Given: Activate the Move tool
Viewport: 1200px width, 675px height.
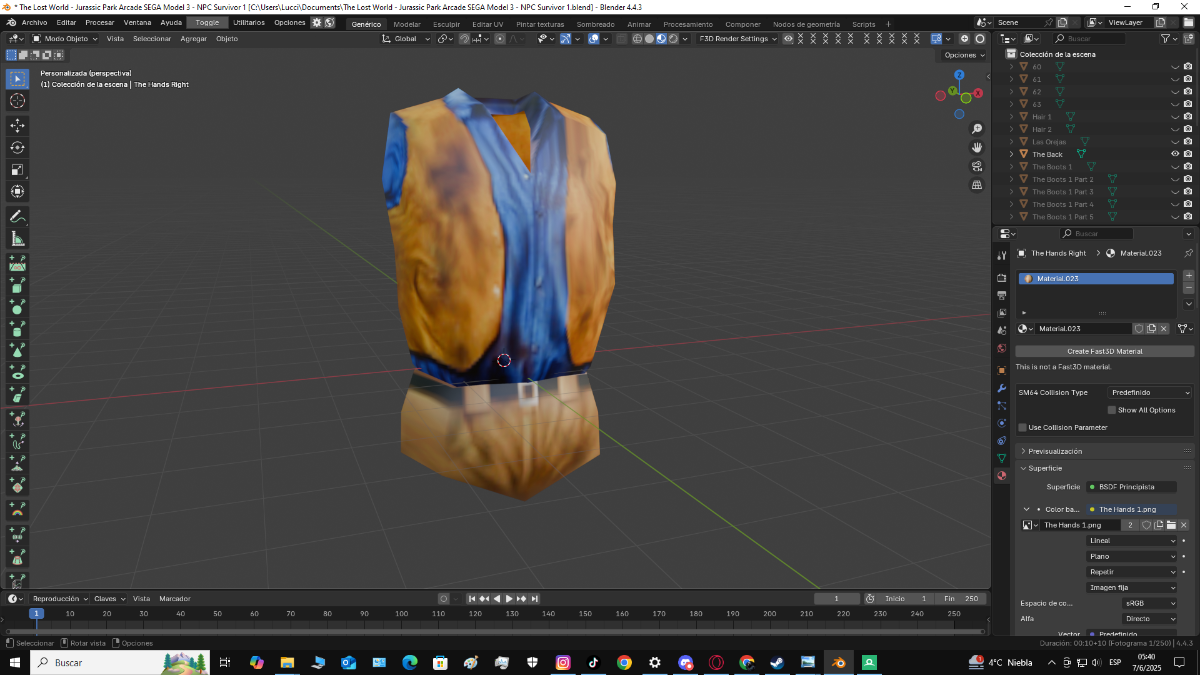Looking at the screenshot, I should [x=17, y=126].
